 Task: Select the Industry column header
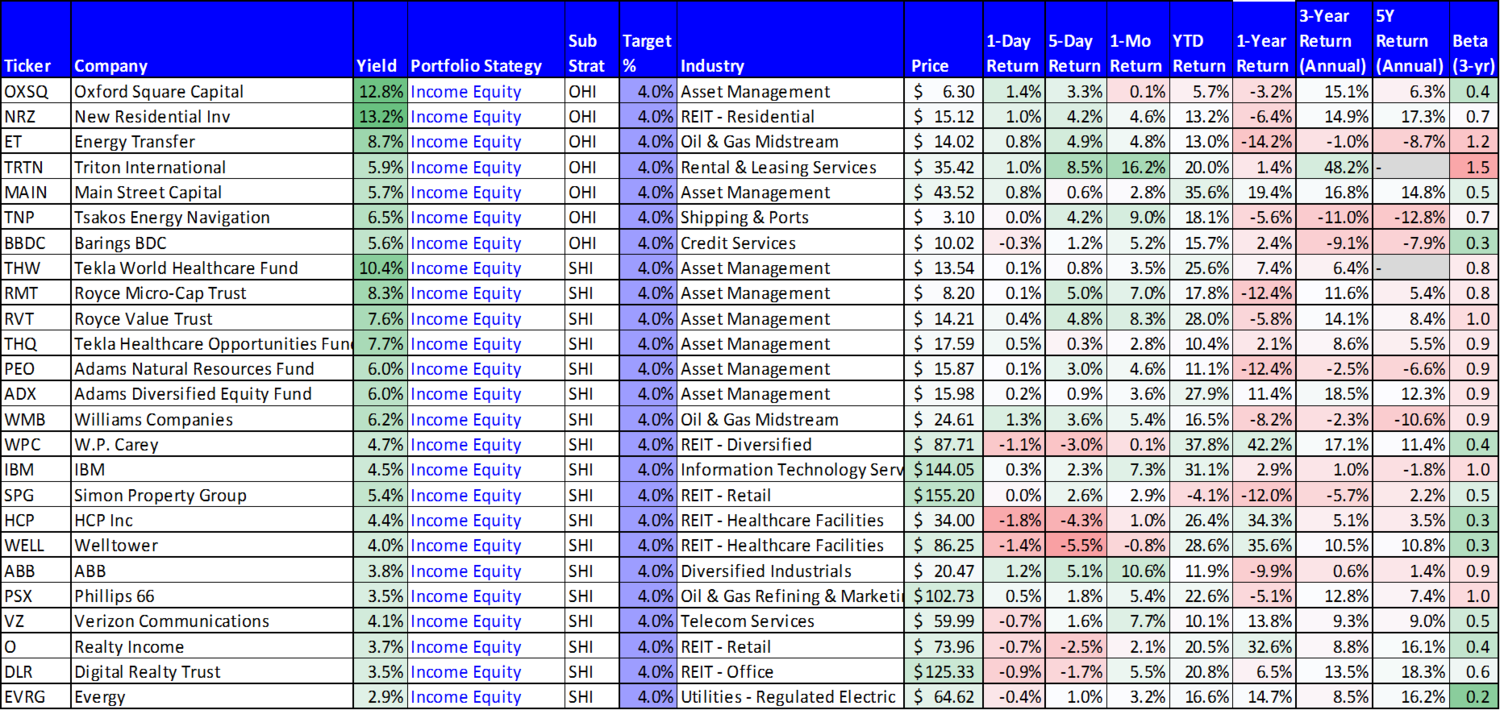point(790,41)
